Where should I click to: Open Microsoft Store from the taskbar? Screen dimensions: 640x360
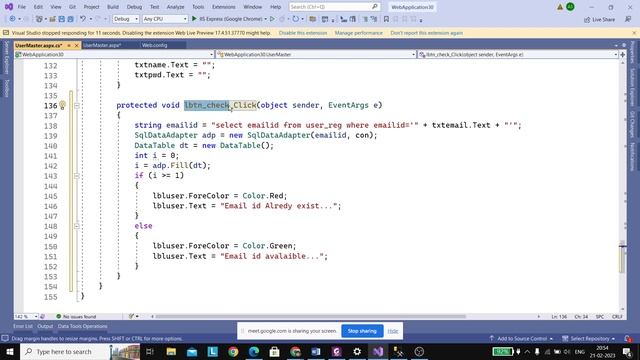click(x=274, y=351)
